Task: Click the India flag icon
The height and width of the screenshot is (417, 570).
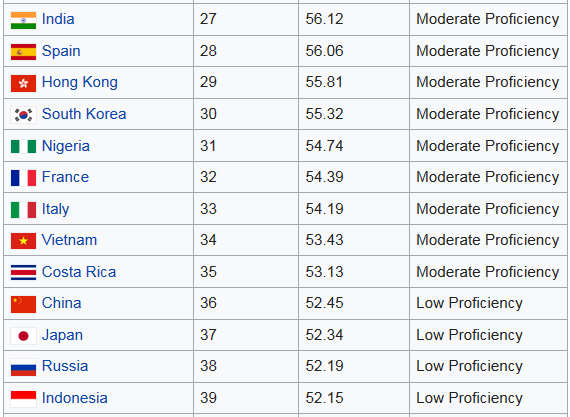Action: pos(23,20)
